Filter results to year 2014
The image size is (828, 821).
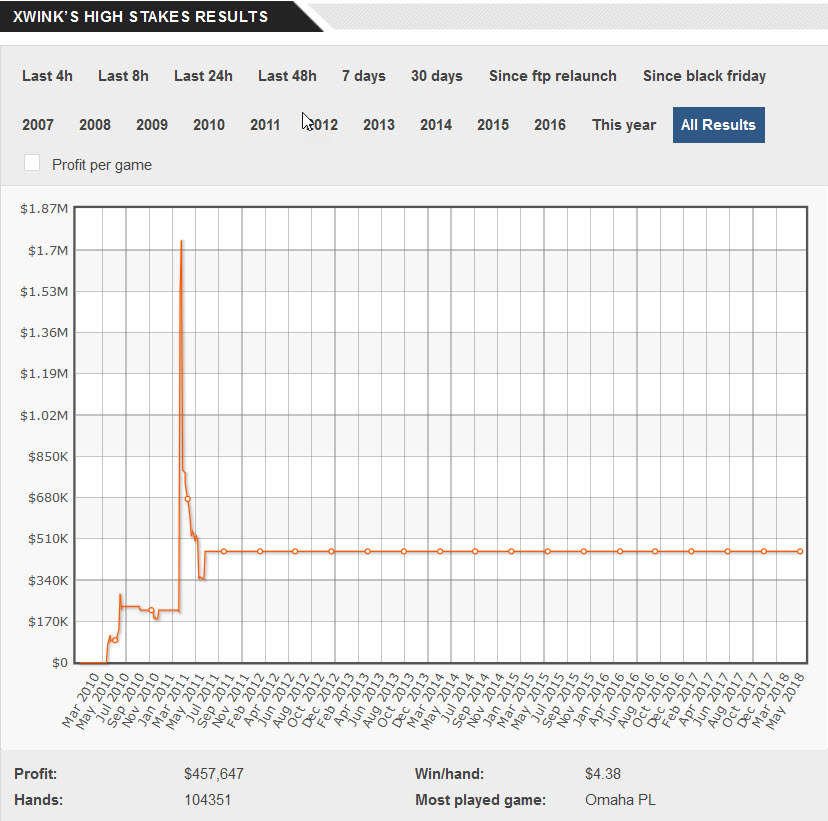(436, 125)
